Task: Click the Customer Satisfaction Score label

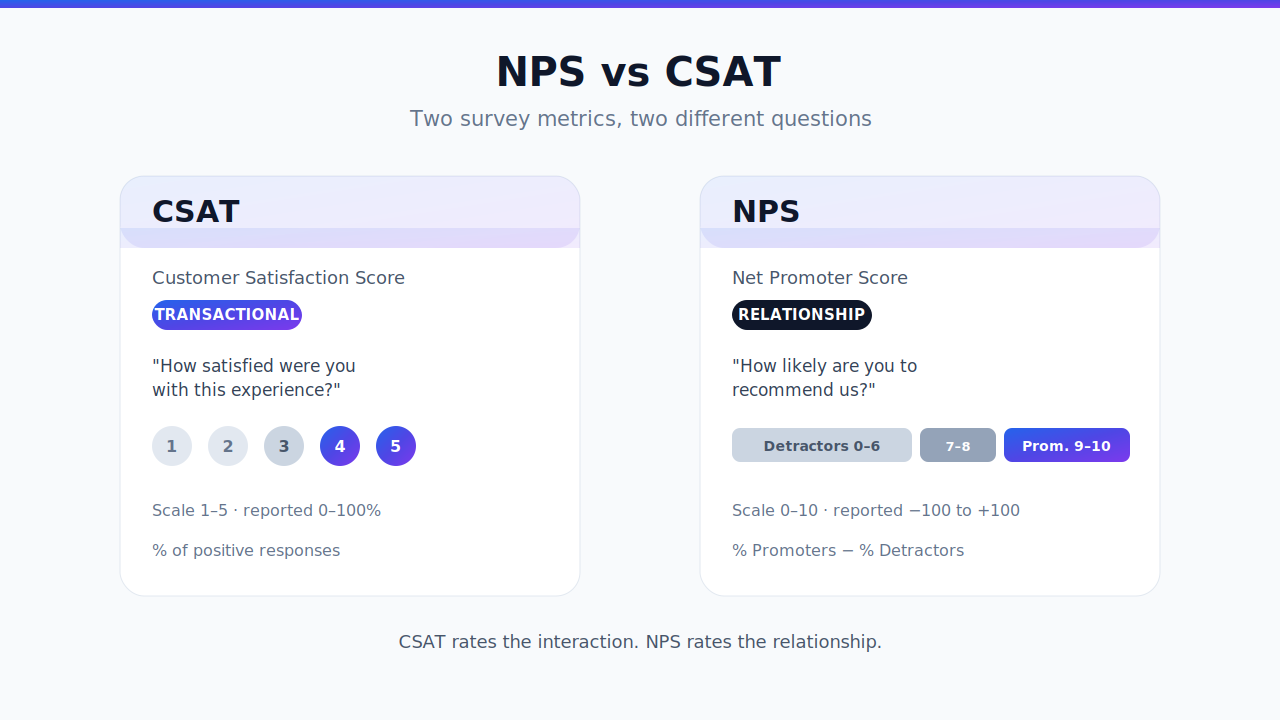Action: click(279, 278)
